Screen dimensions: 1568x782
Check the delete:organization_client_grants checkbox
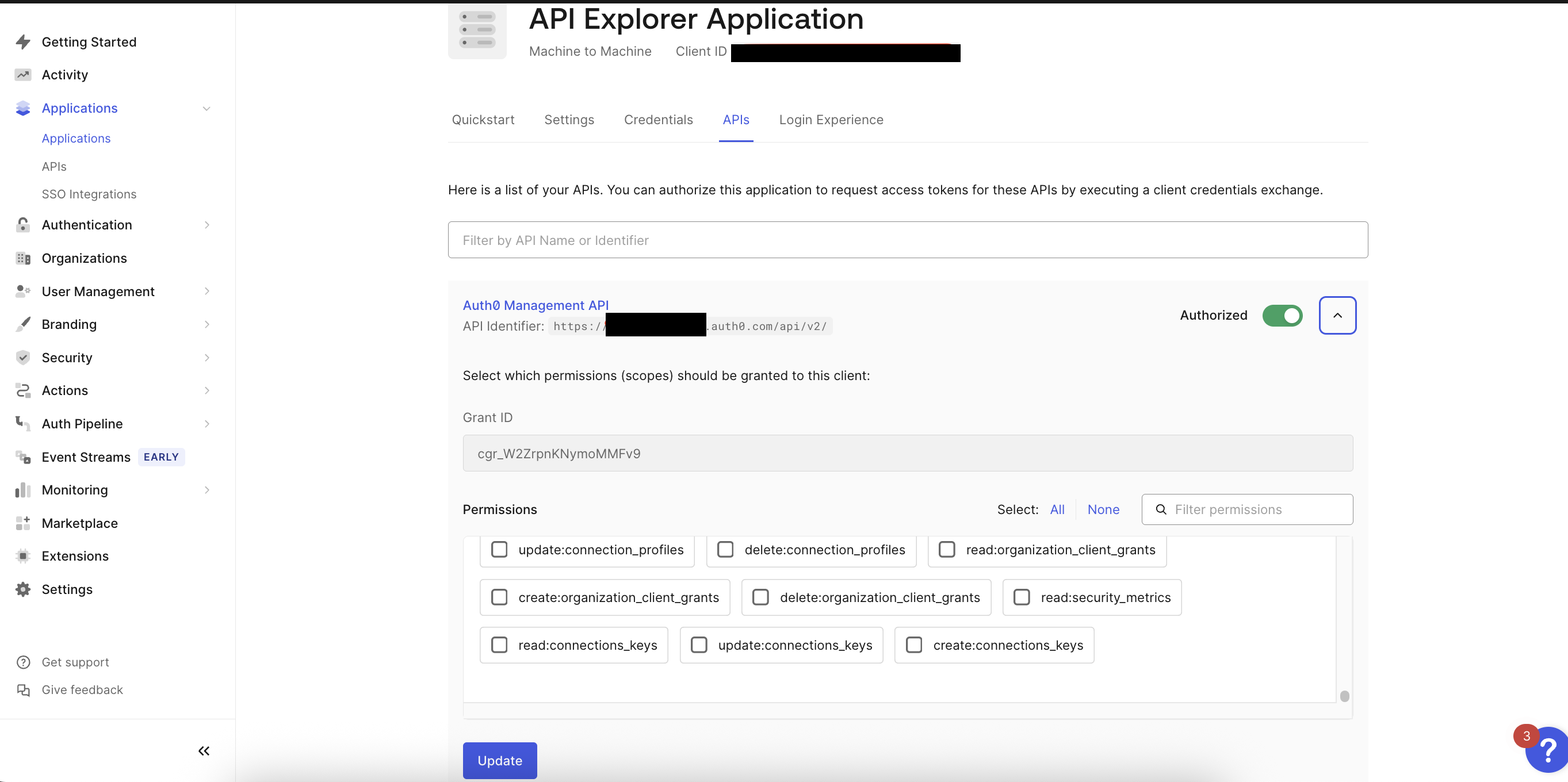(760, 597)
